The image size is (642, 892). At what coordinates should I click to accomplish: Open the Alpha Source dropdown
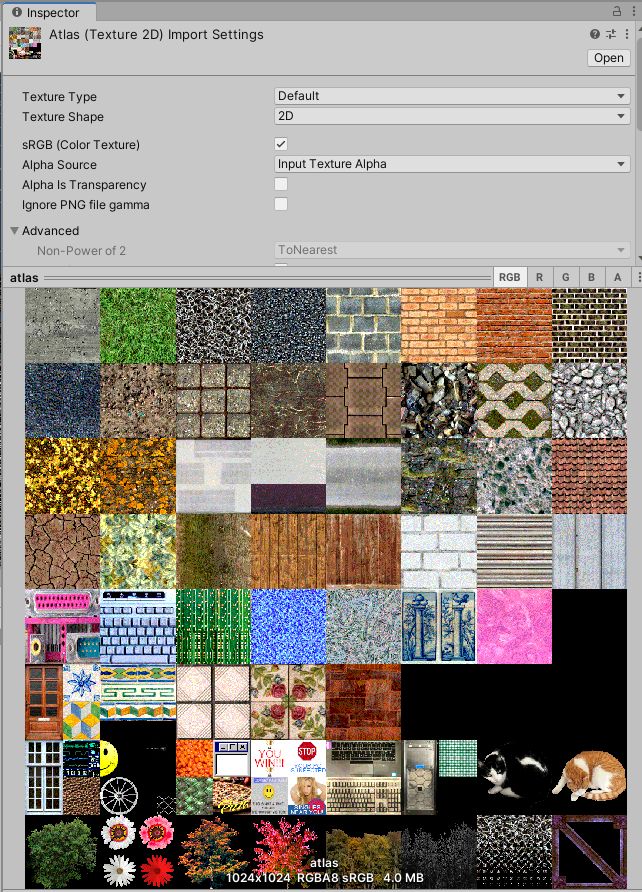(x=452, y=164)
